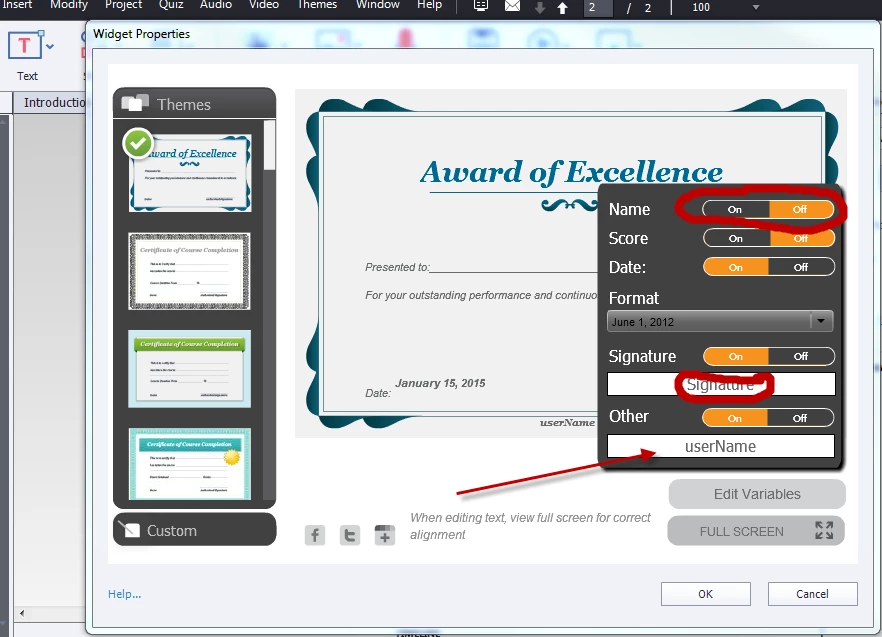
Task: Click the slide notes icon in top toolbar
Action: (480, 7)
